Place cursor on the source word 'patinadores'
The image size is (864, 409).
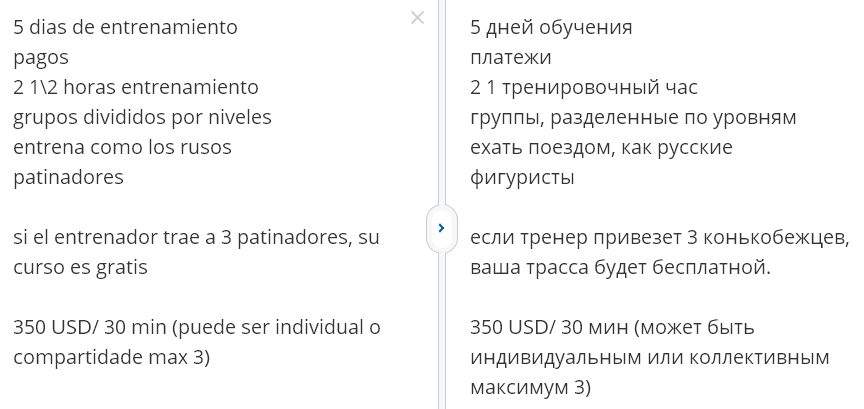point(68,177)
